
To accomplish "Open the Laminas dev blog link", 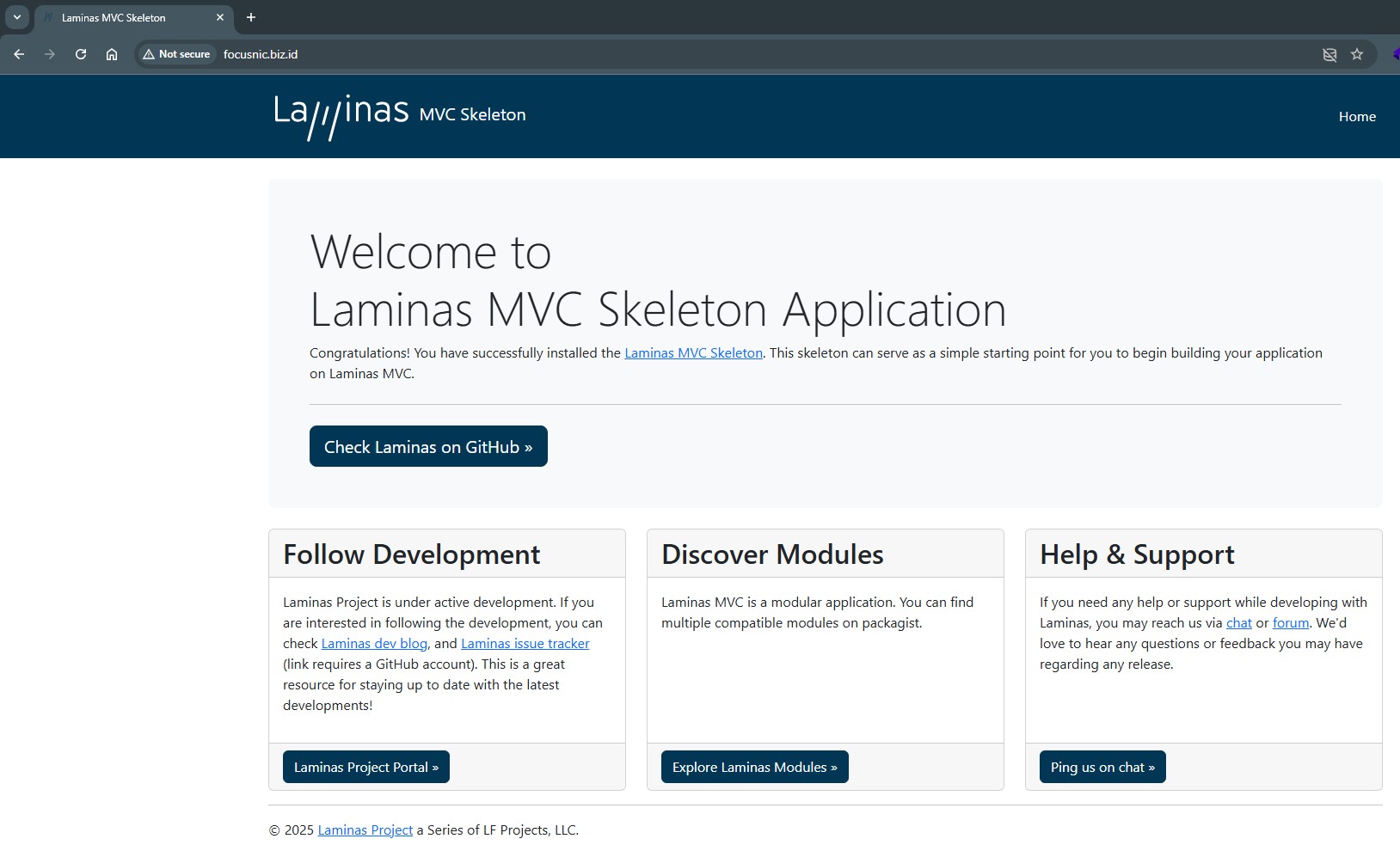I will (x=374, y=644).
